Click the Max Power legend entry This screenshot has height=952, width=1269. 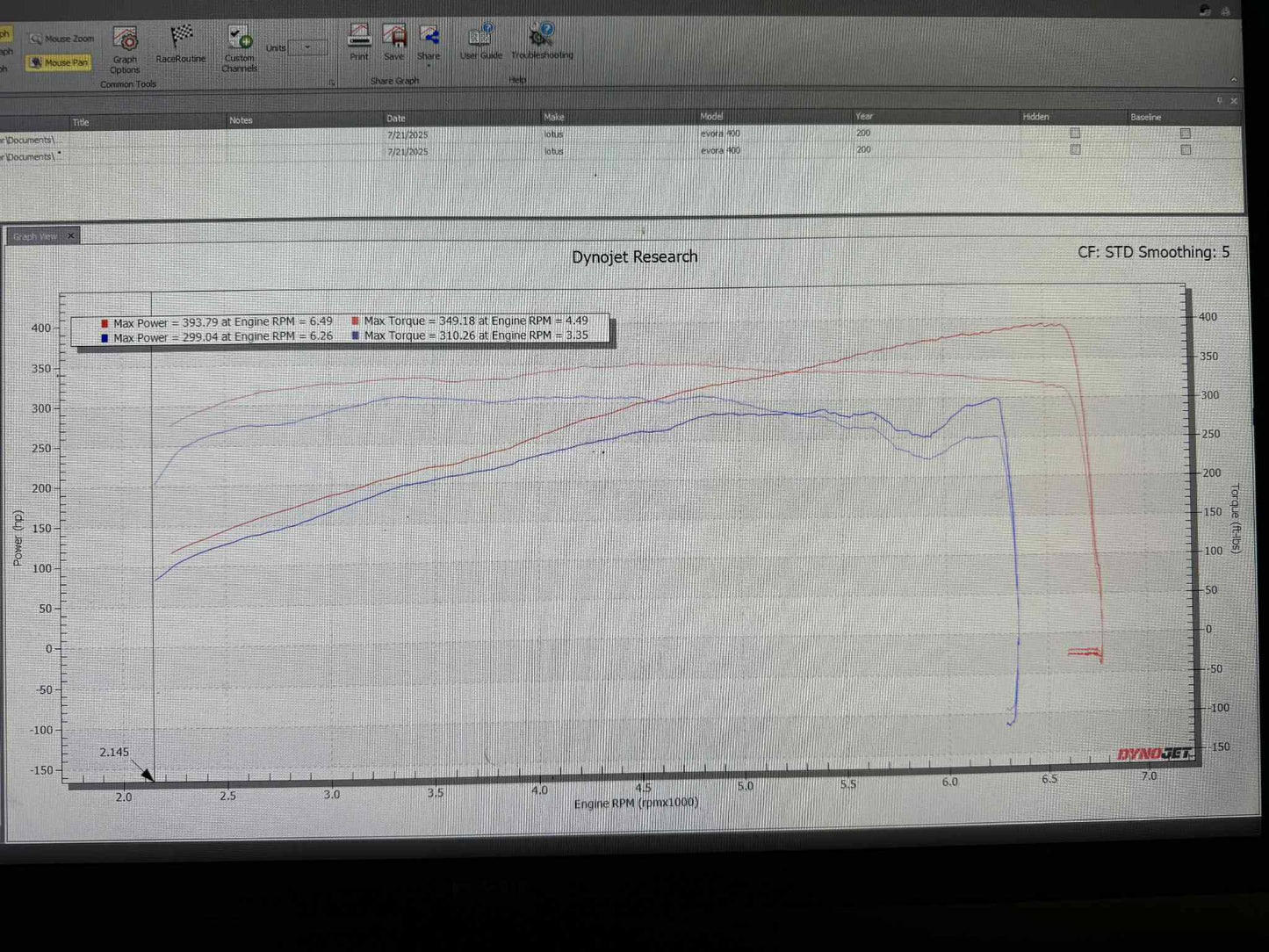click(x=217, y=322)
